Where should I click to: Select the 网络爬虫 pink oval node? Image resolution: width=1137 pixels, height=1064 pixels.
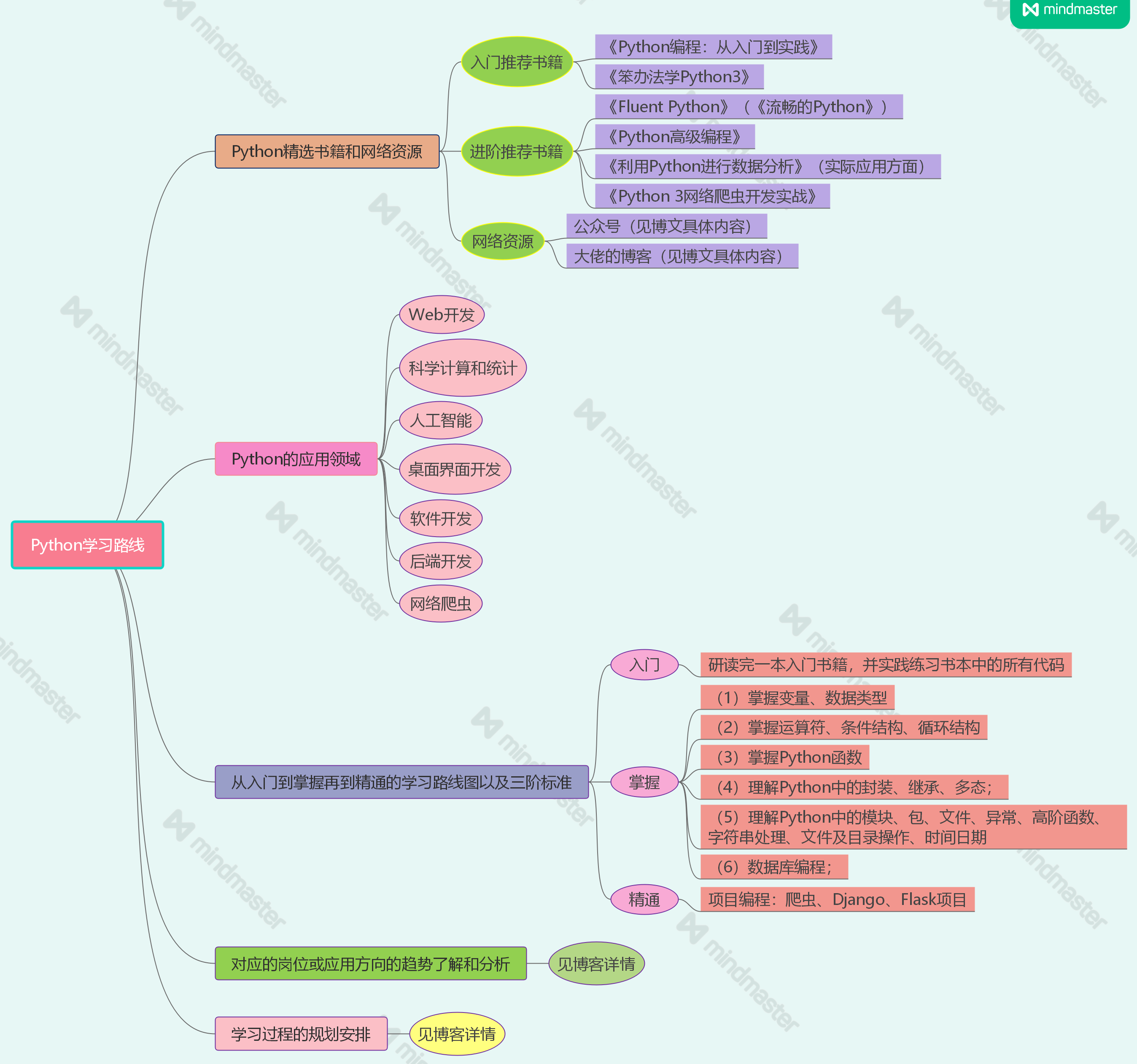[x=440, y=603]
